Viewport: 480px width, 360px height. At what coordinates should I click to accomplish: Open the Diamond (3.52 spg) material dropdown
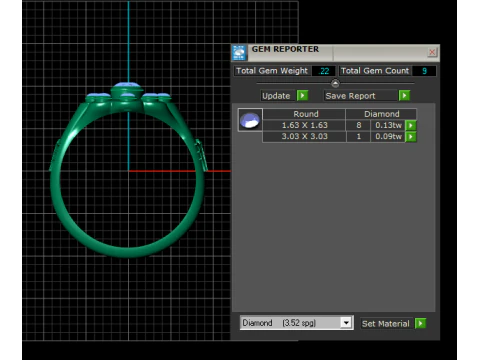pos(296,323)
